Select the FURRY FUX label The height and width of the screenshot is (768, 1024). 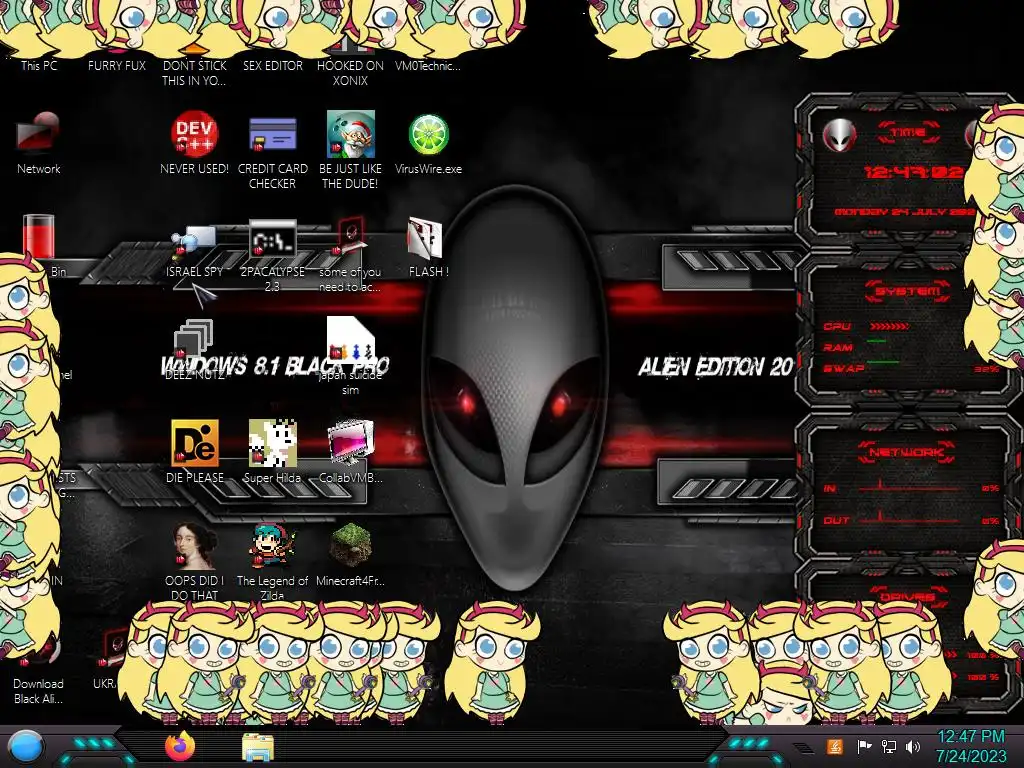click(x=117, y=65)
